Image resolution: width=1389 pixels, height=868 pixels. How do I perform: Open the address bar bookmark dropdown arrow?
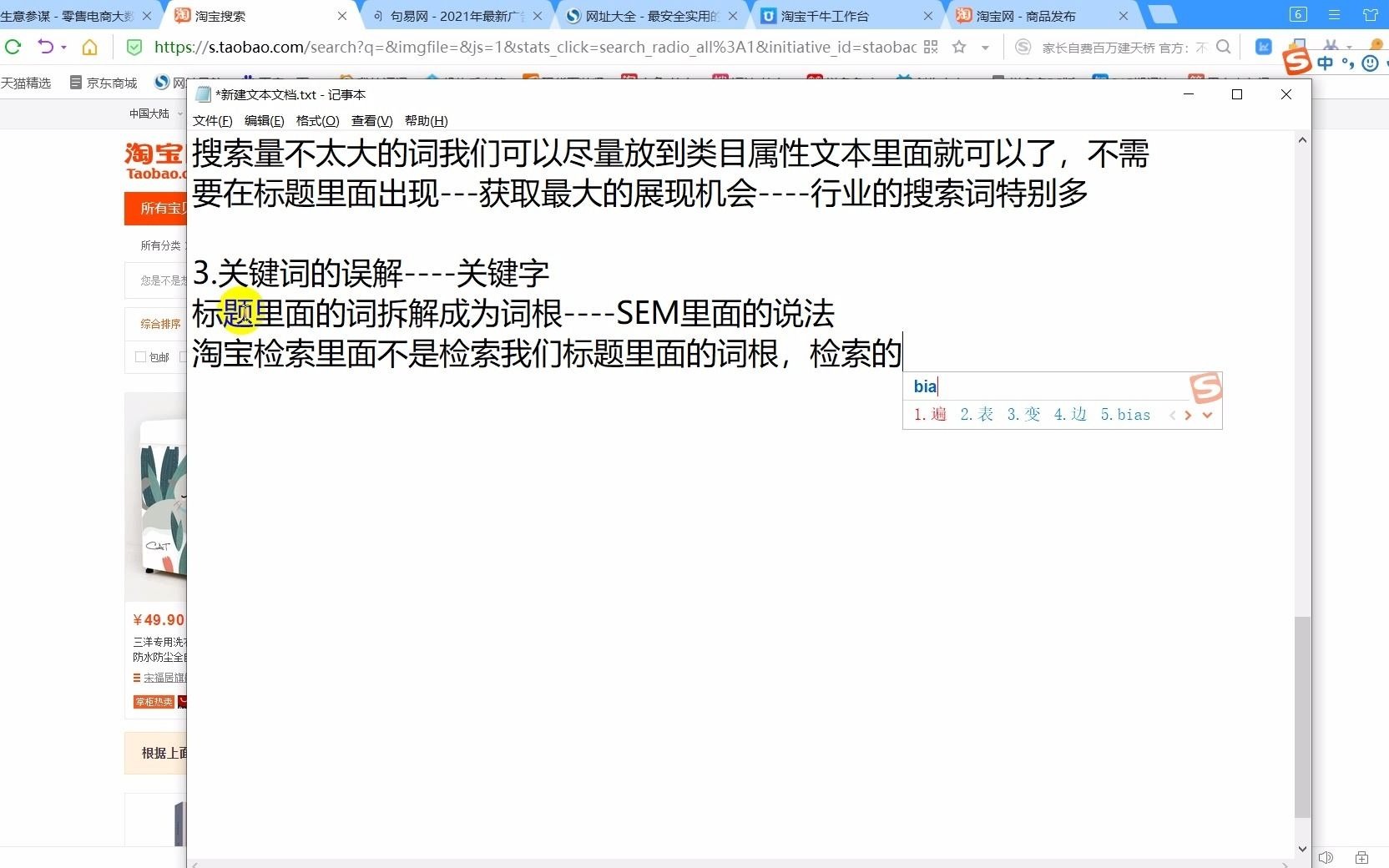(985, 48)
